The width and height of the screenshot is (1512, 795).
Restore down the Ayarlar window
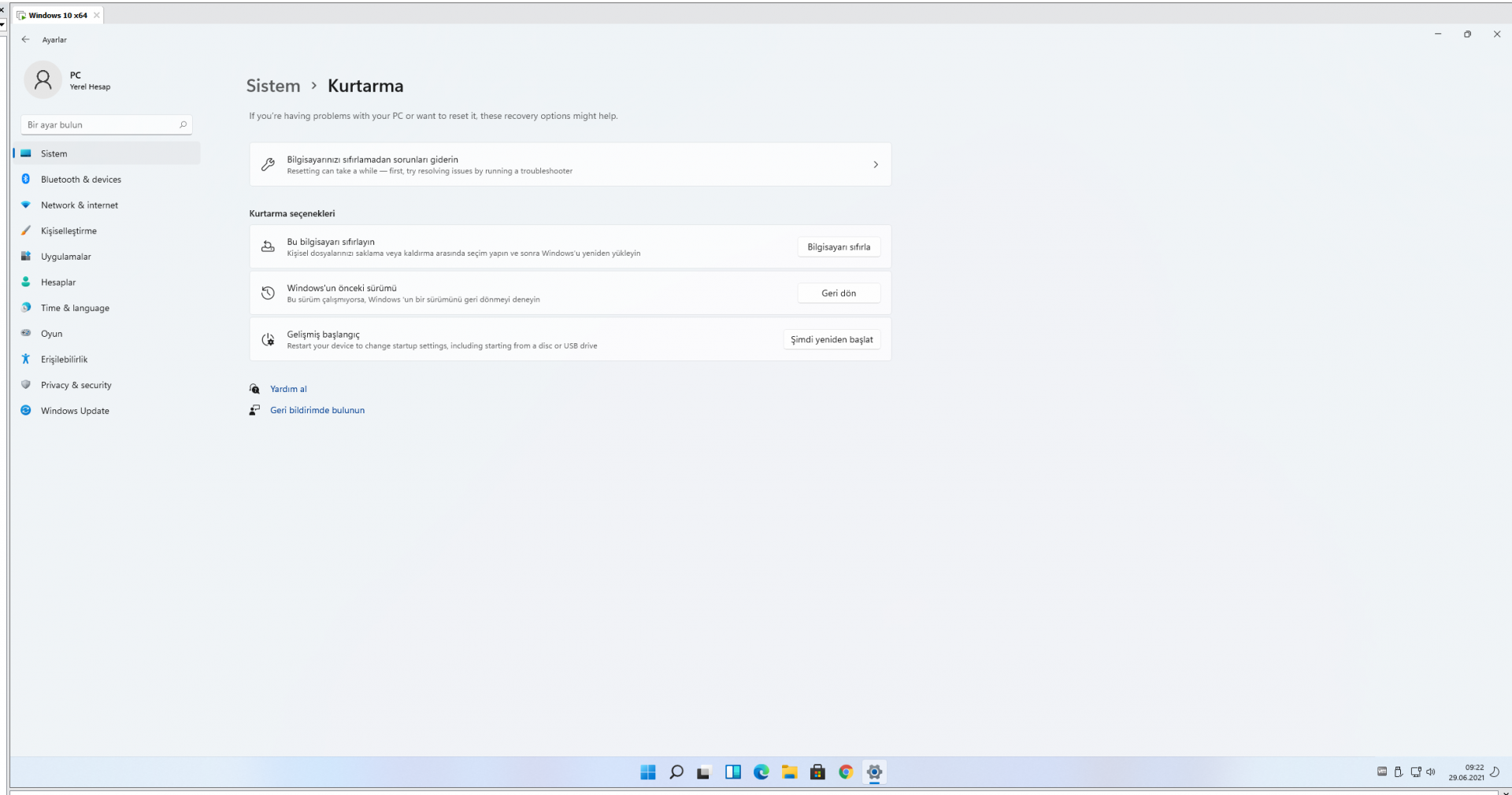coord(1468,35)
